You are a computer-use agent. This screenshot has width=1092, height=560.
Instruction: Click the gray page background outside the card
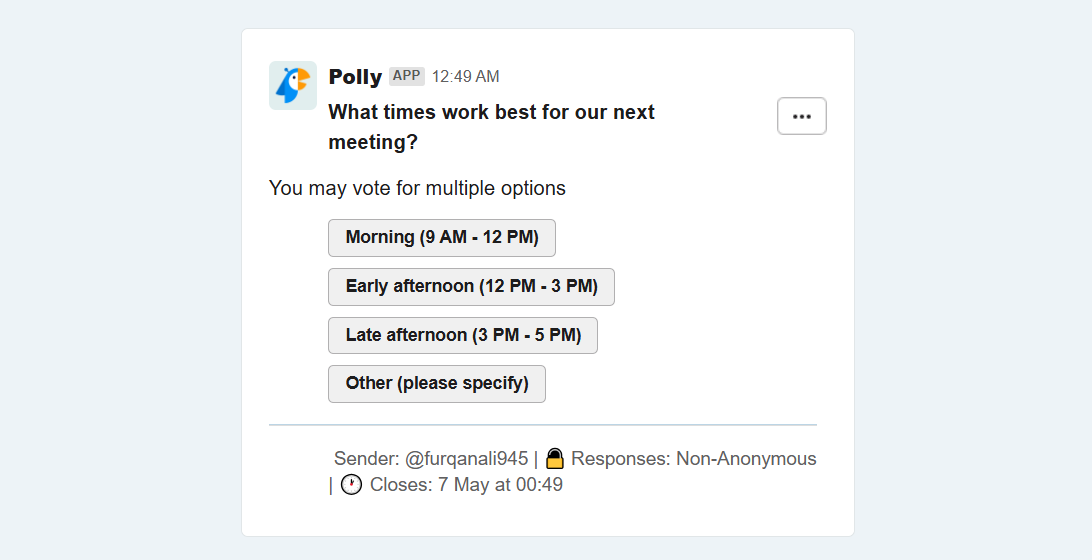(118, 279)
